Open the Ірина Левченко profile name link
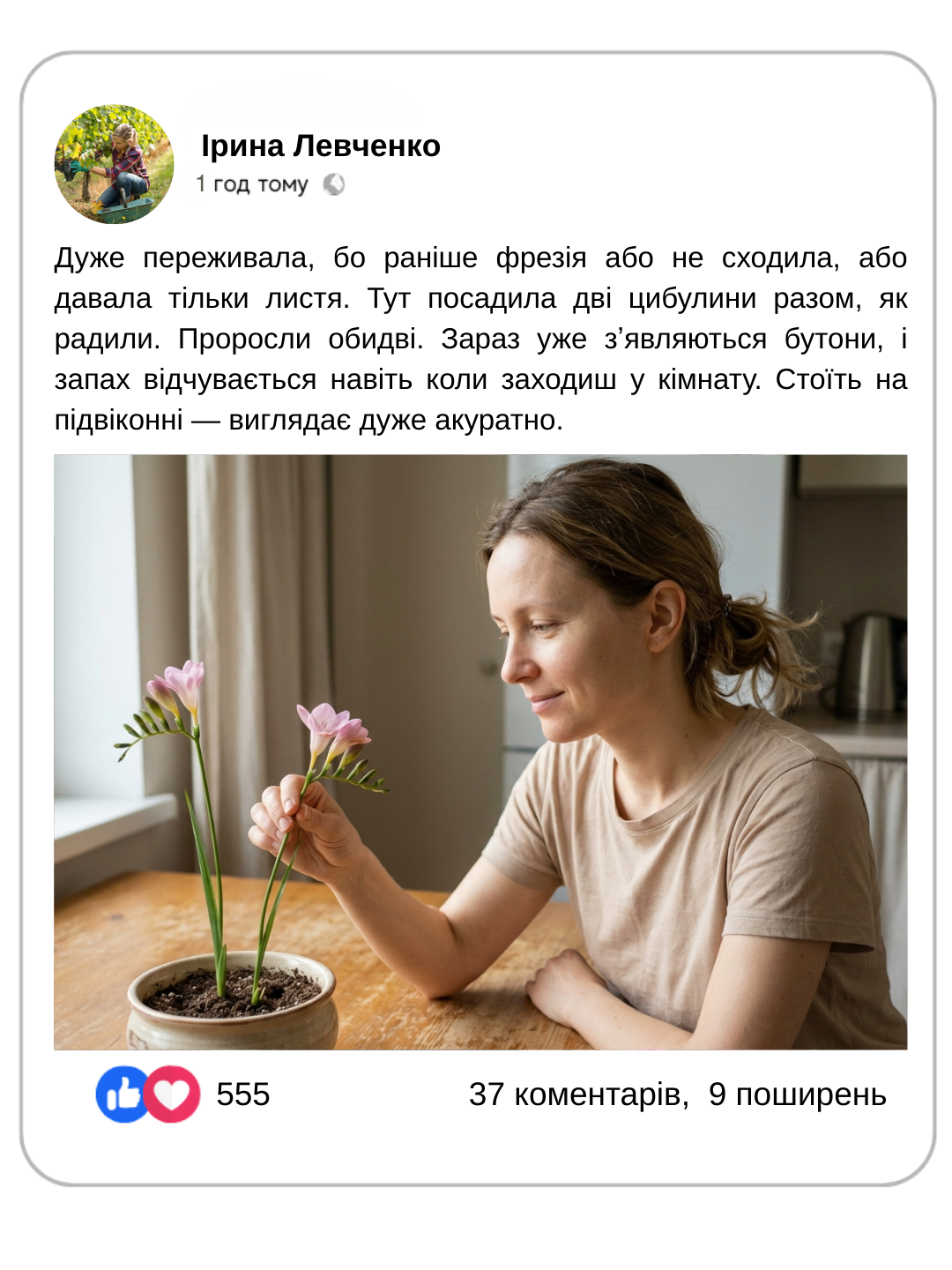 [321, 146]
